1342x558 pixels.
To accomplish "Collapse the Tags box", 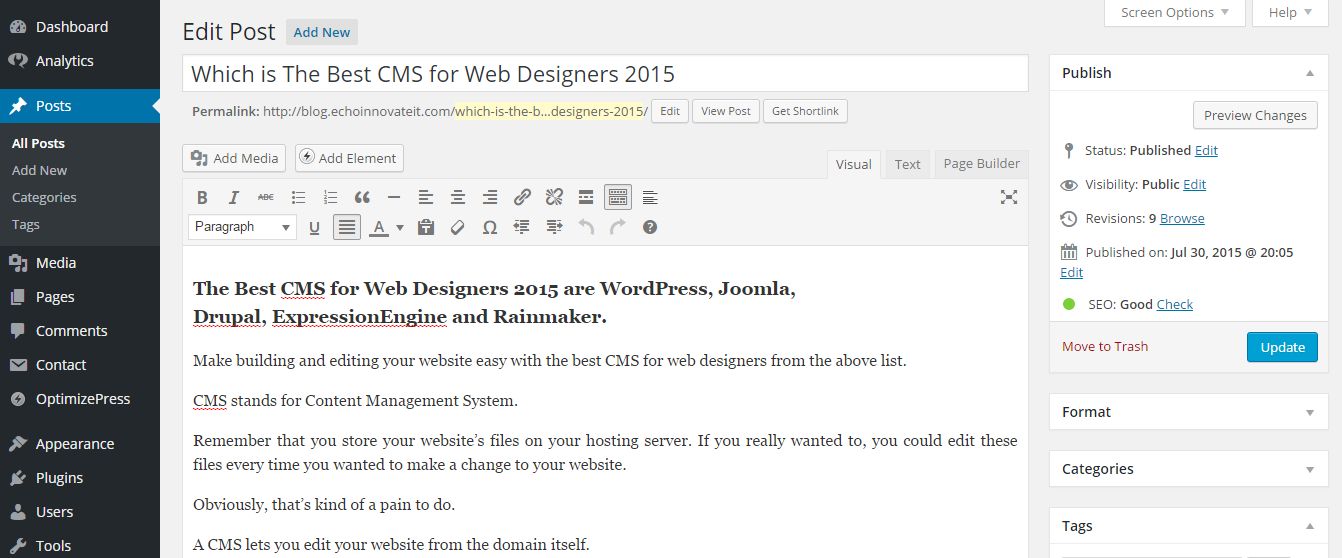I will click(x=1310, y=526).
